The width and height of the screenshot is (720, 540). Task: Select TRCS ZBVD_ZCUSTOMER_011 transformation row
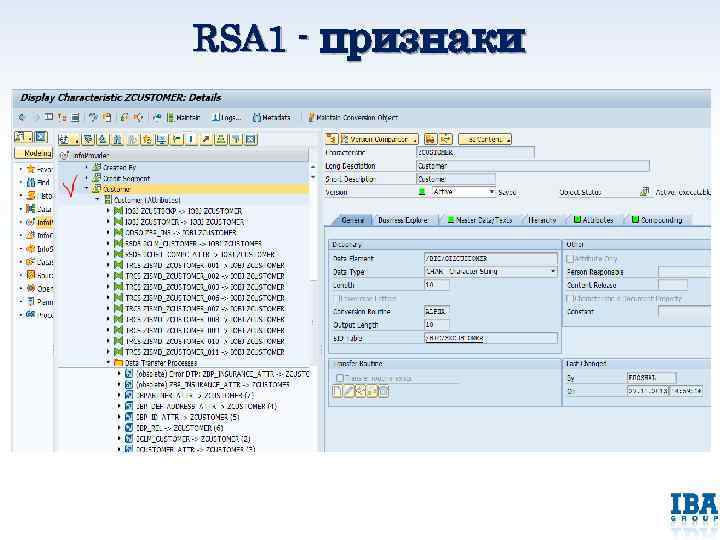tap(205, 352)
